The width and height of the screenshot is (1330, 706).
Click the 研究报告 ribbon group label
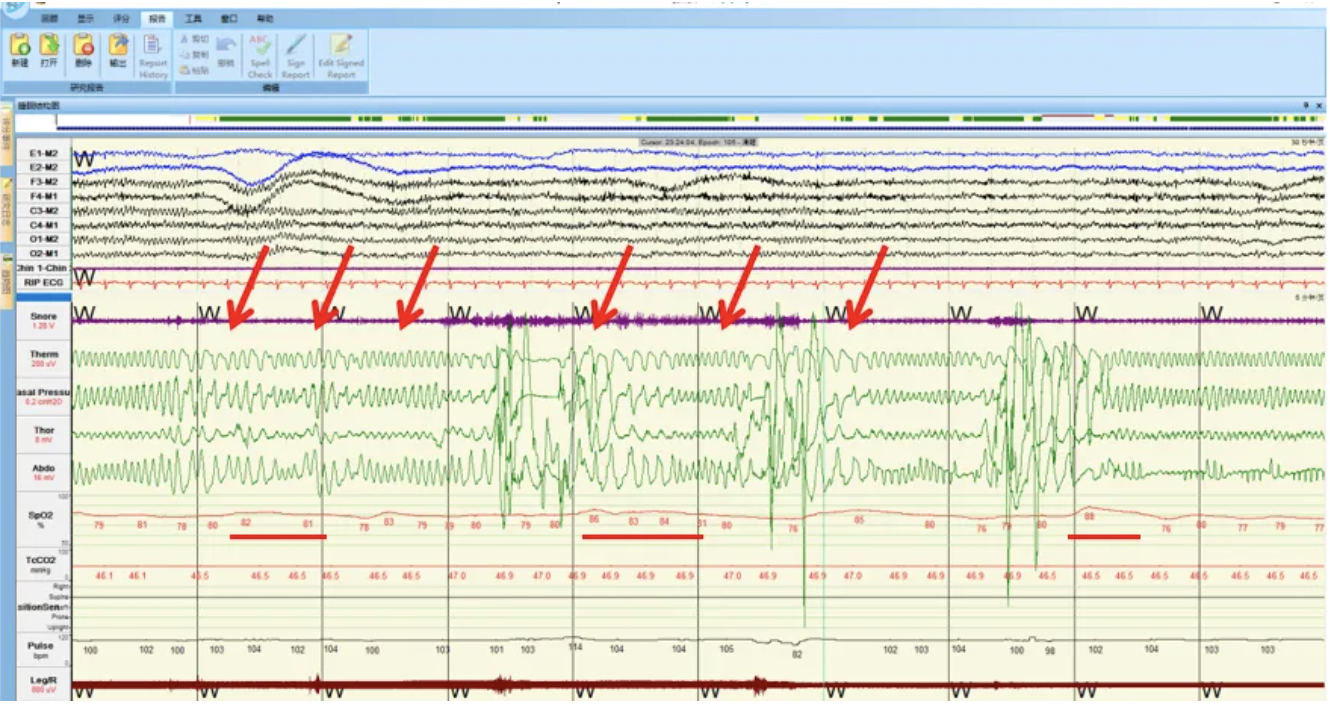[x=87, y=88]
